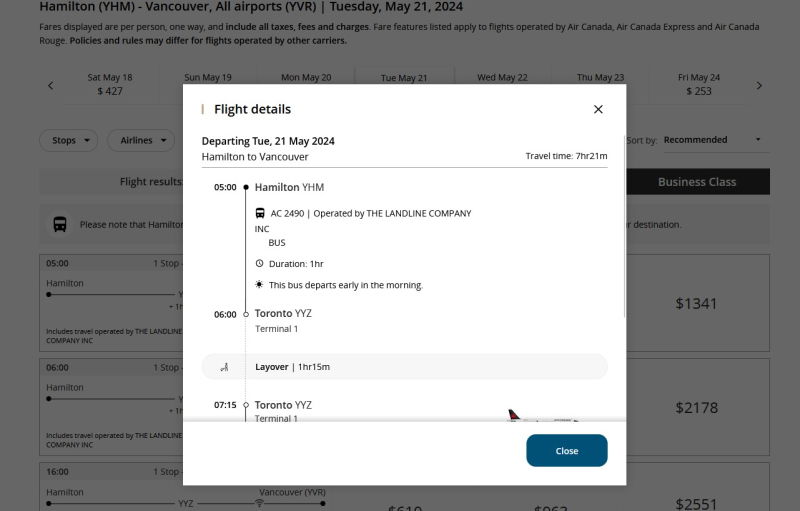
Task: Select the Fri May 24 date tab
Action: tap(699, 85)
